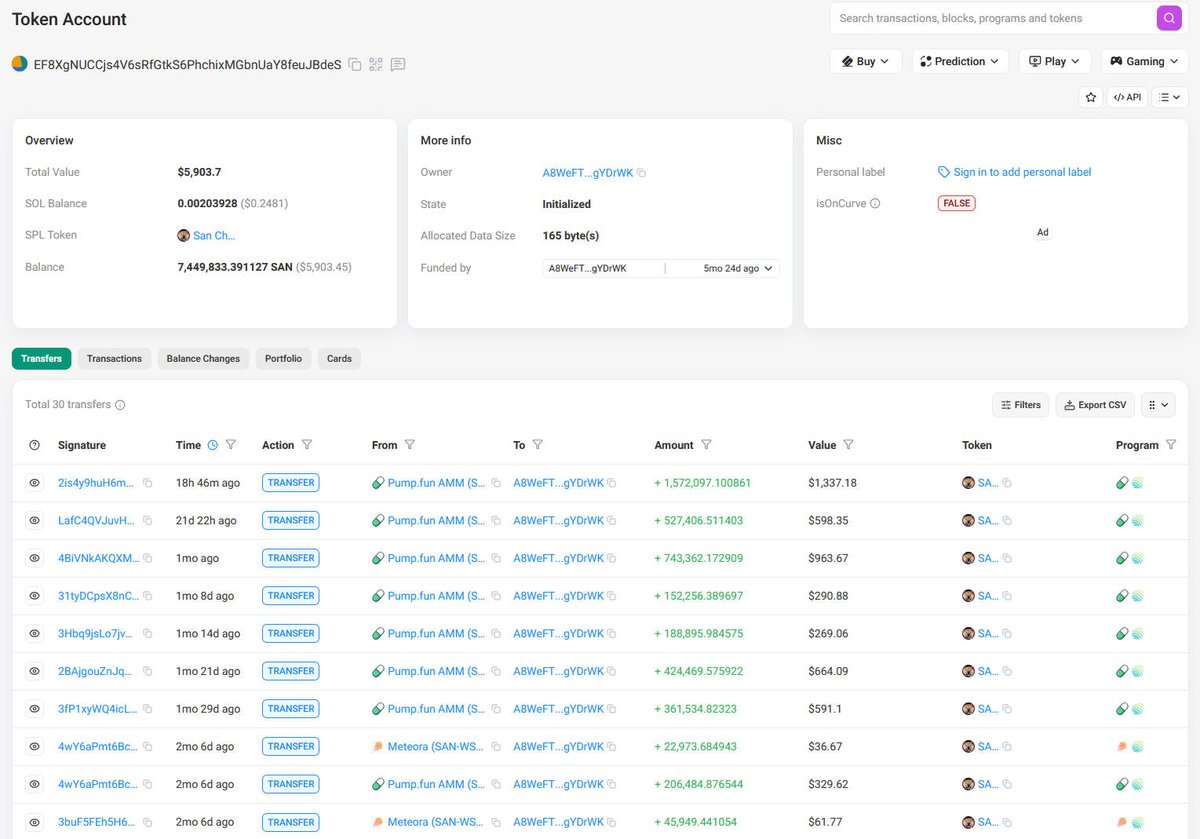Filter the To column
1200x839 pixels.
538,445
